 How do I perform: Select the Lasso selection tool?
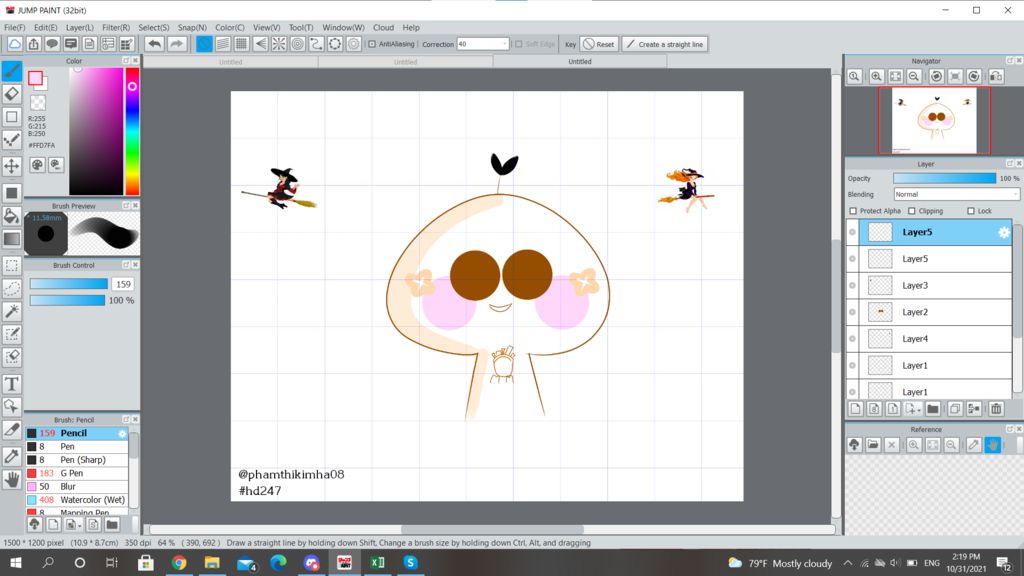12,288
